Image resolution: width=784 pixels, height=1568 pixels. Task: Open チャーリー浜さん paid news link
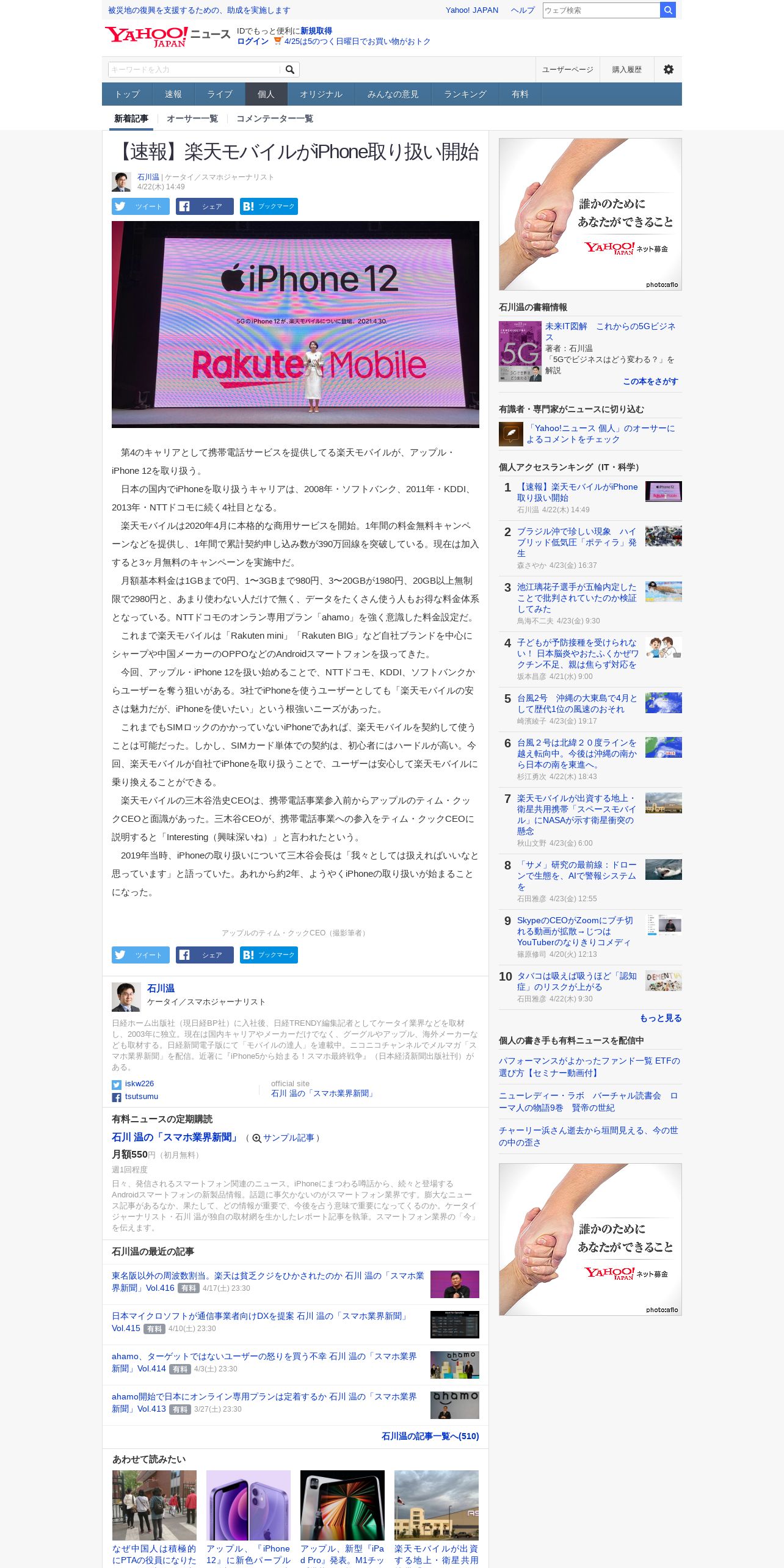pyautogui.click(x=589, y=1136)
